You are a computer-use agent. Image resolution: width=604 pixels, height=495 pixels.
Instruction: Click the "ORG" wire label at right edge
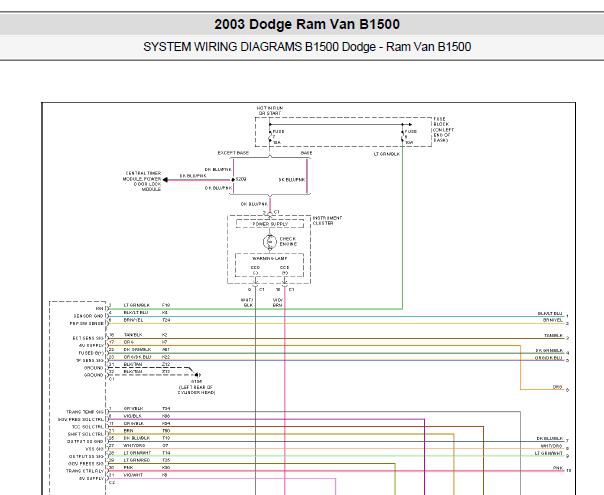point(557,387)
